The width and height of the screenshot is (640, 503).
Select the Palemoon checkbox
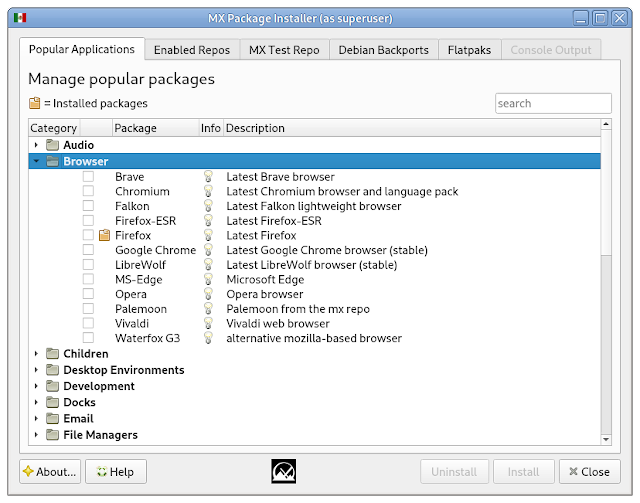click(x=88, y=309)
